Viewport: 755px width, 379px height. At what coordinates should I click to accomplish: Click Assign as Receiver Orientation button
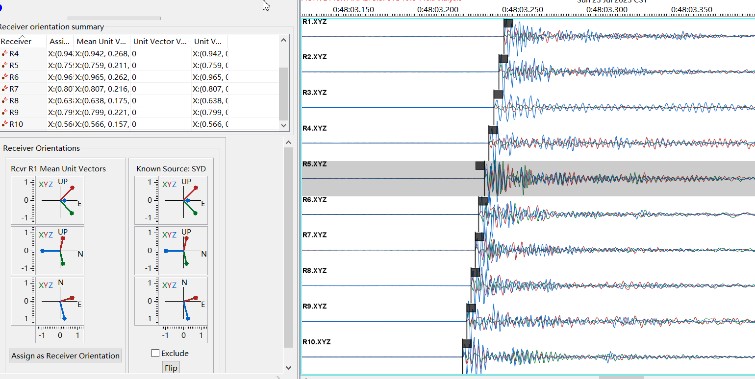pos(65,356)
